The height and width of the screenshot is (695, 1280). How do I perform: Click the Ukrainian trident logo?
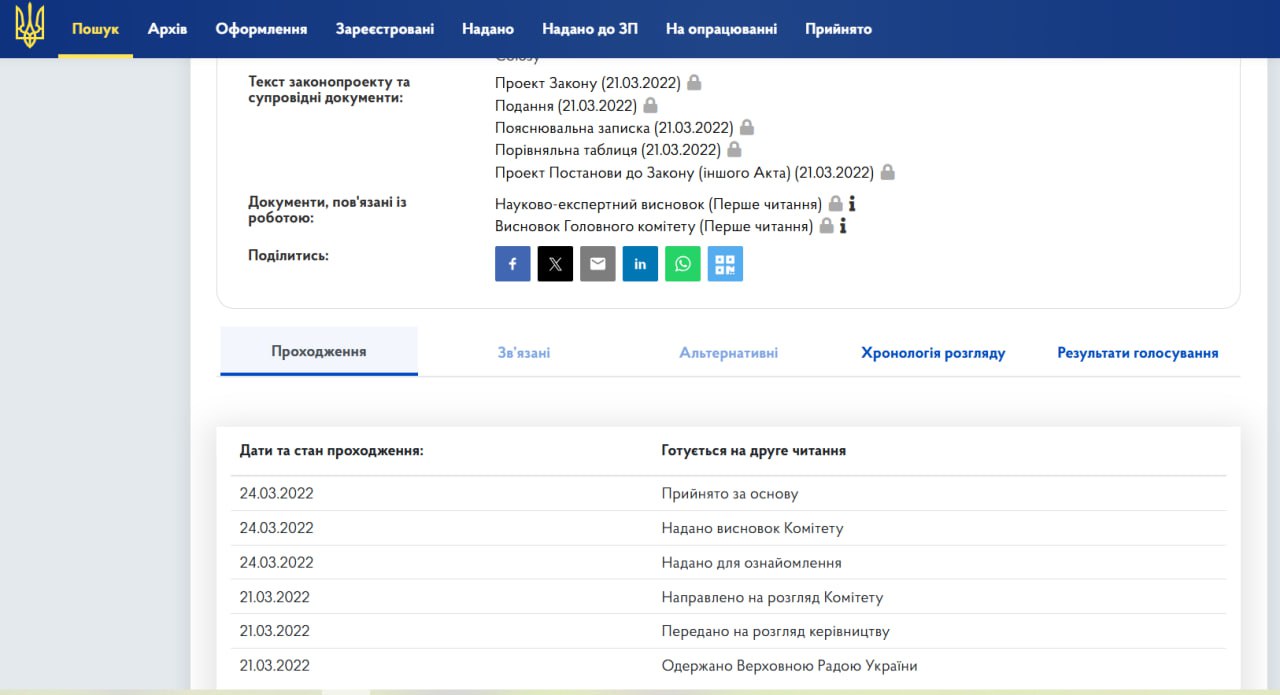[30, 26]
